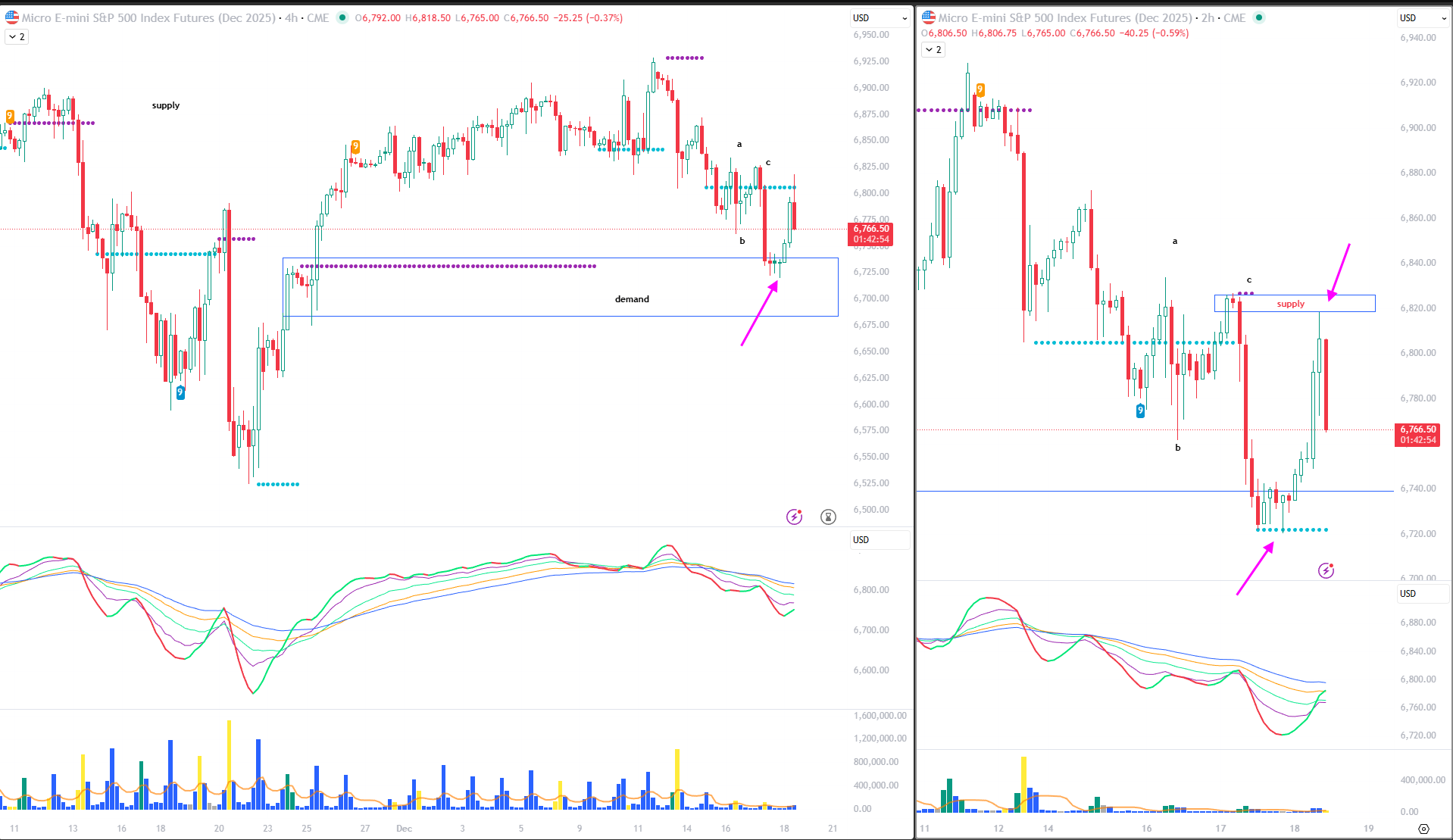This screenshot has height=840, width=1453.
Task: Open USD currency dropdown atop 4h chart
Action: (x=880, y=17)
